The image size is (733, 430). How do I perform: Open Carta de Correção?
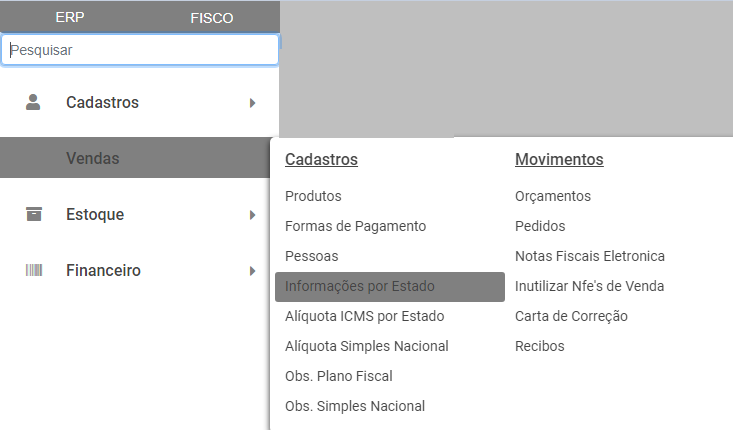571,316
